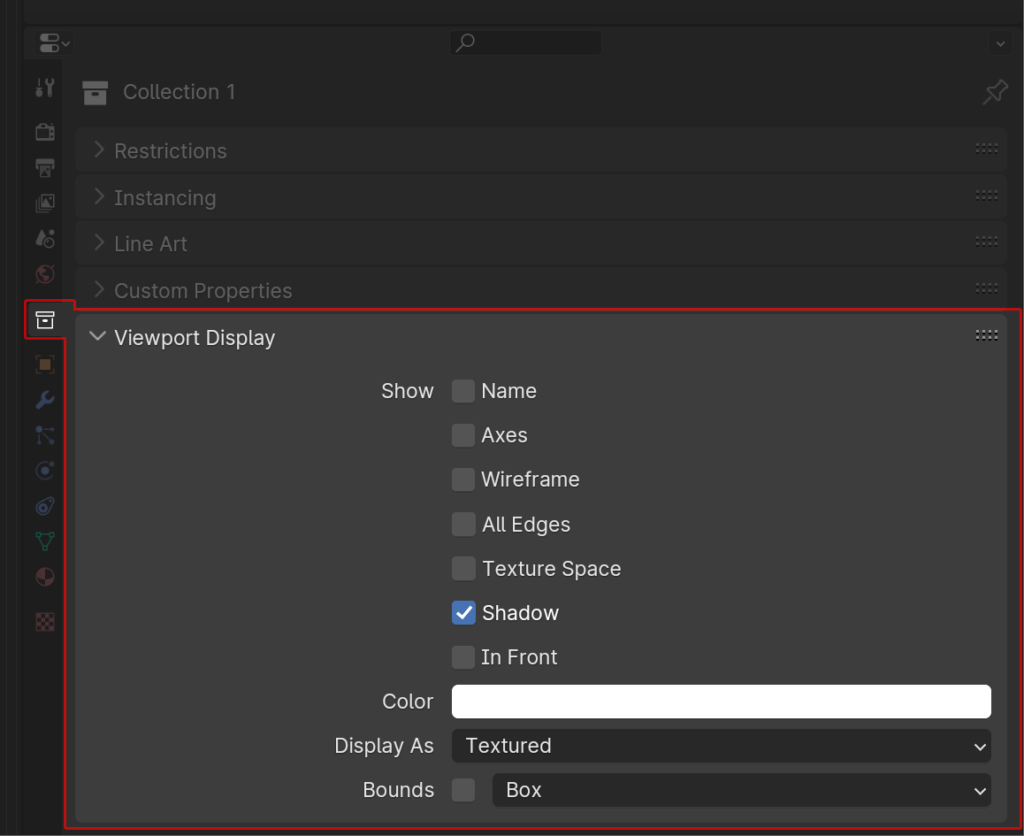Open the Output properties tab
This screenshot has height=836, width=1024.
coord(44,168)
